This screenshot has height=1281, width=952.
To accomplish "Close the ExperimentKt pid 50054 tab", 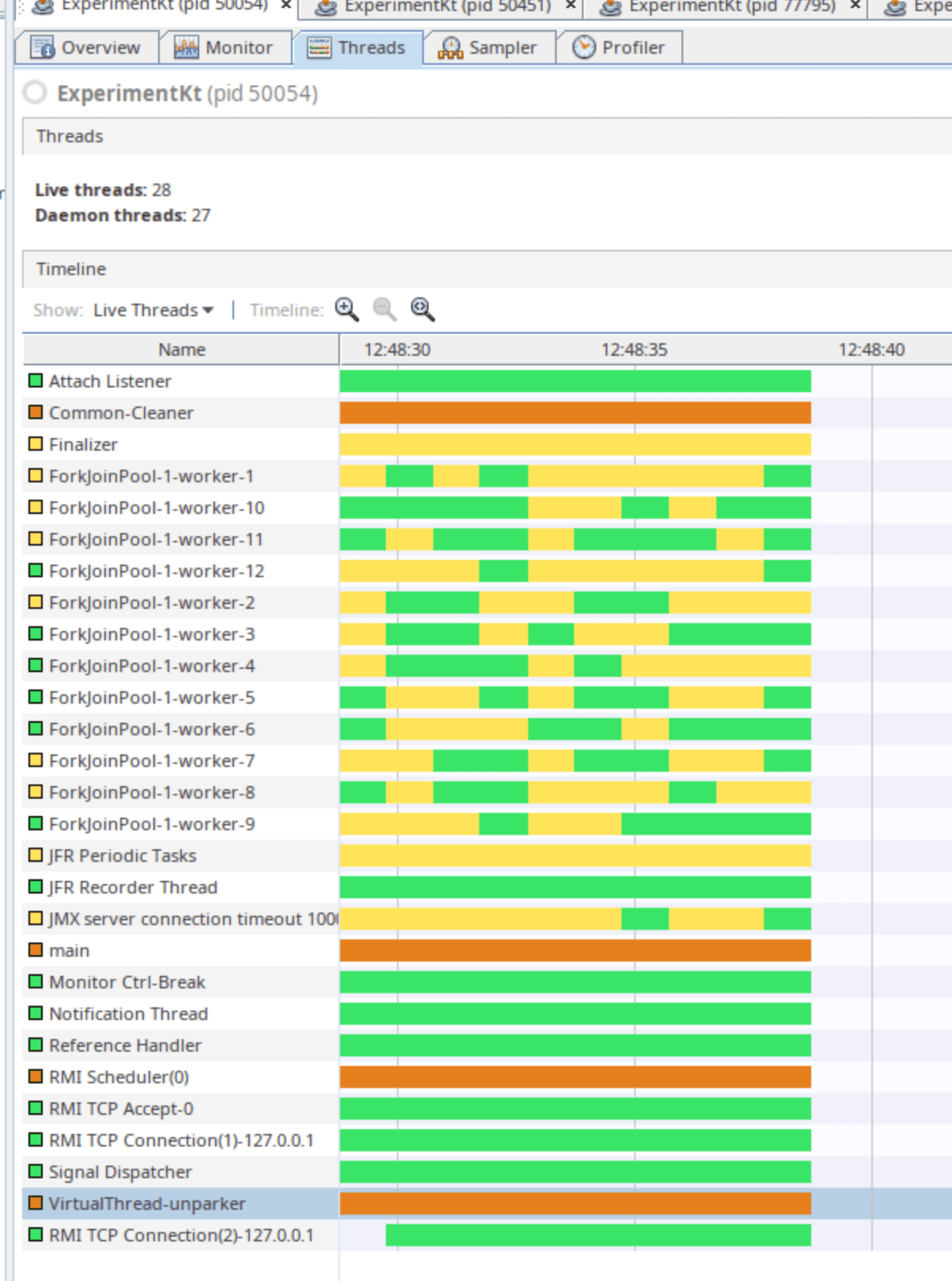I will tap(286, 6).
